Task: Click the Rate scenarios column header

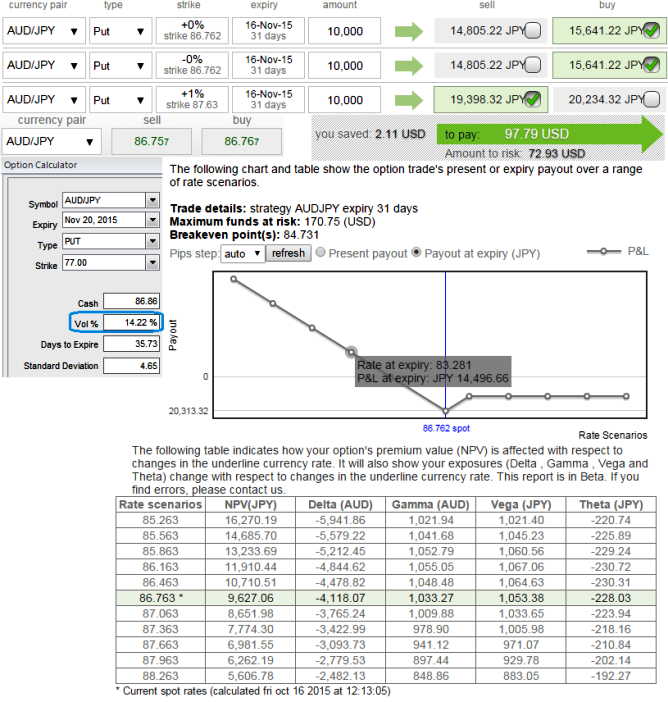Action: [x=161, y=505]
